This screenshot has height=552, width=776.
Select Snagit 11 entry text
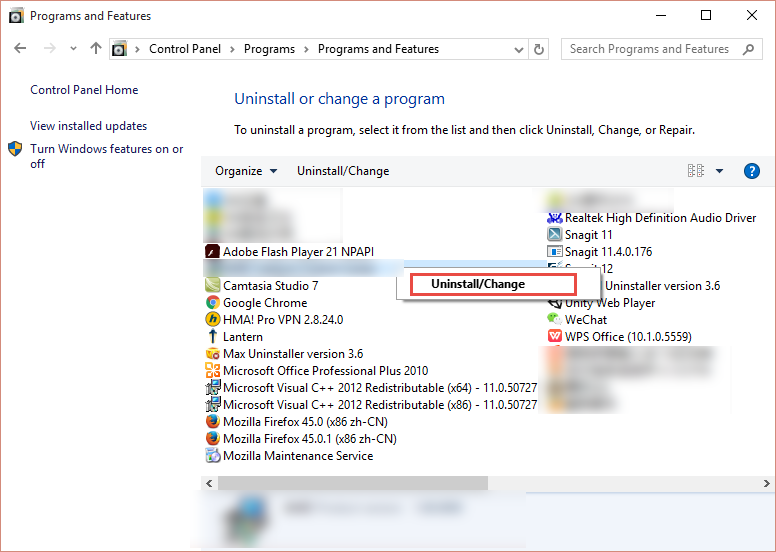(x=588, y=235)
